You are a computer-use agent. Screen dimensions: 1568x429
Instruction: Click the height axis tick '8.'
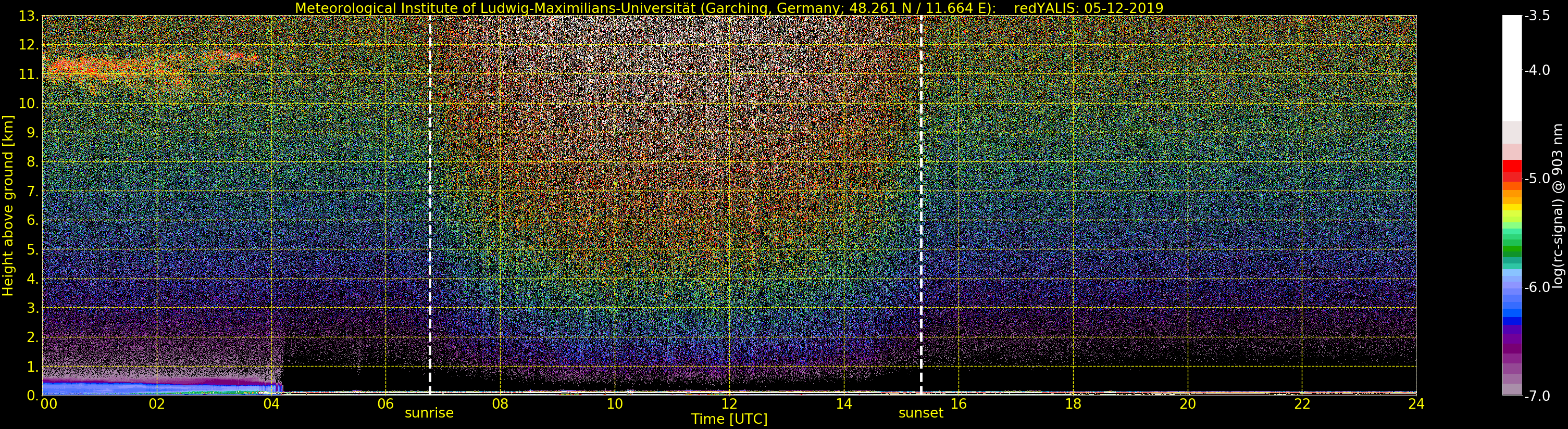pos(32,162)
